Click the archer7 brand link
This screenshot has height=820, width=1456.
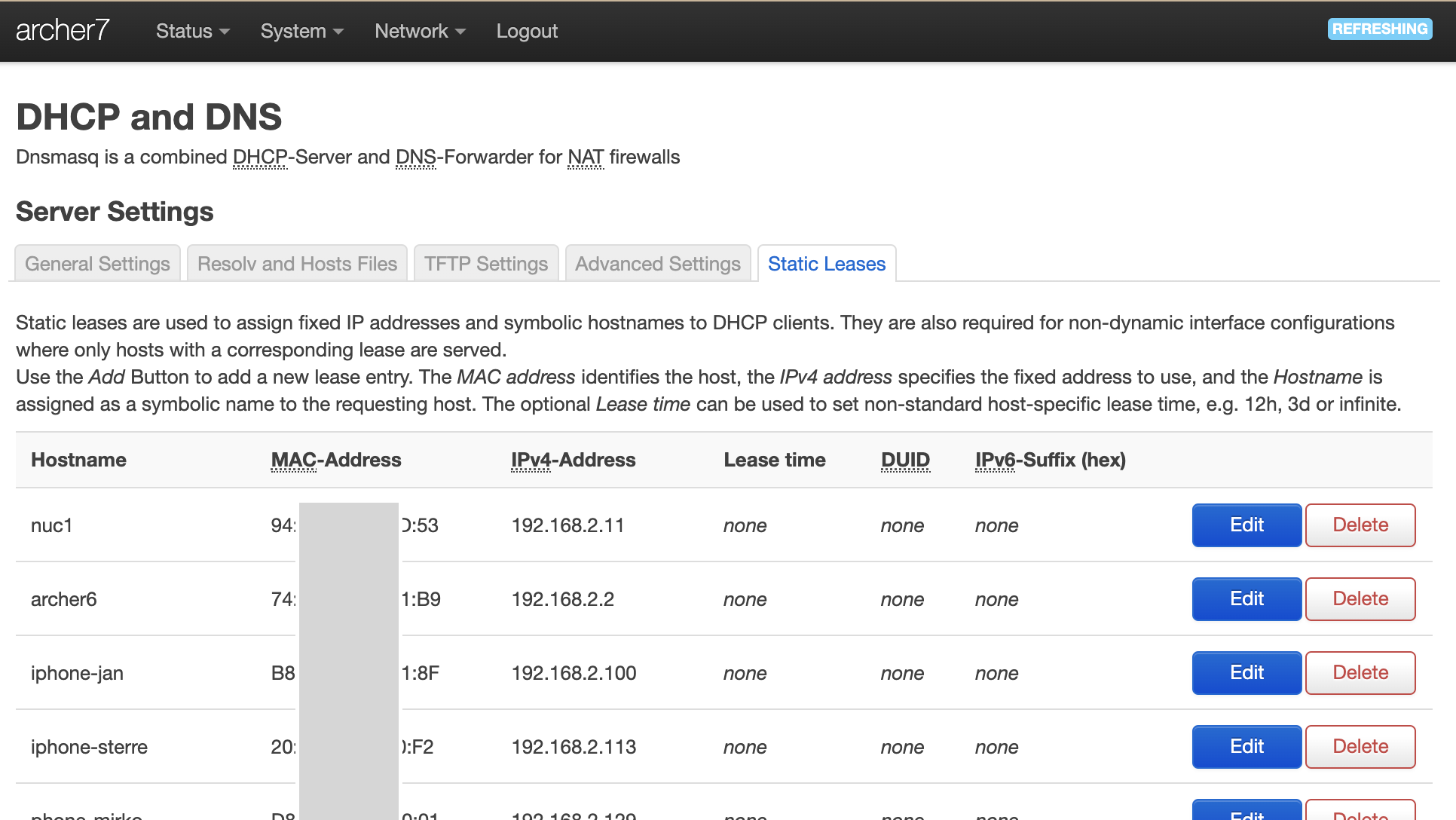(63, 30)
